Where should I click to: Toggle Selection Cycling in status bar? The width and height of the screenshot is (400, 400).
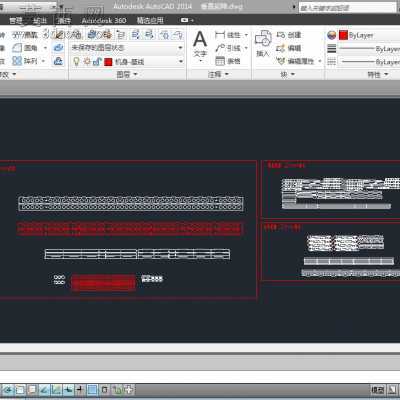tap(117, 389)
